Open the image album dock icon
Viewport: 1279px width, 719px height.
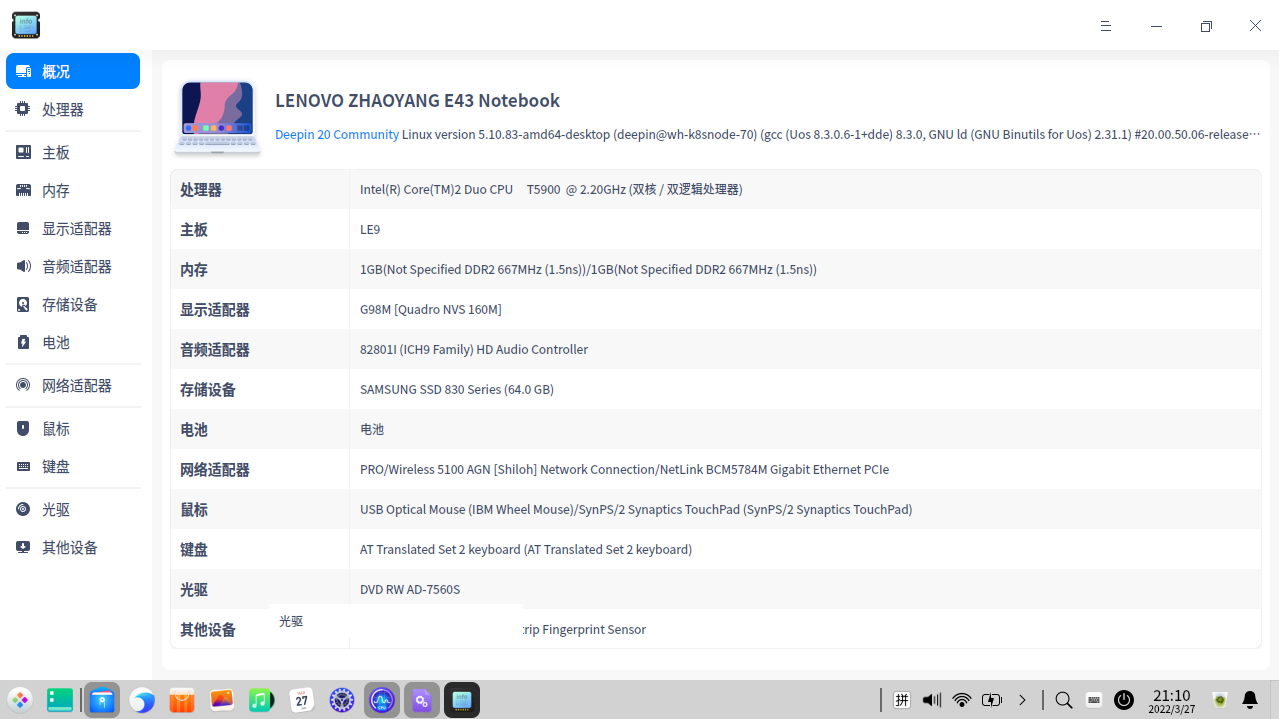tap(222, 700)
